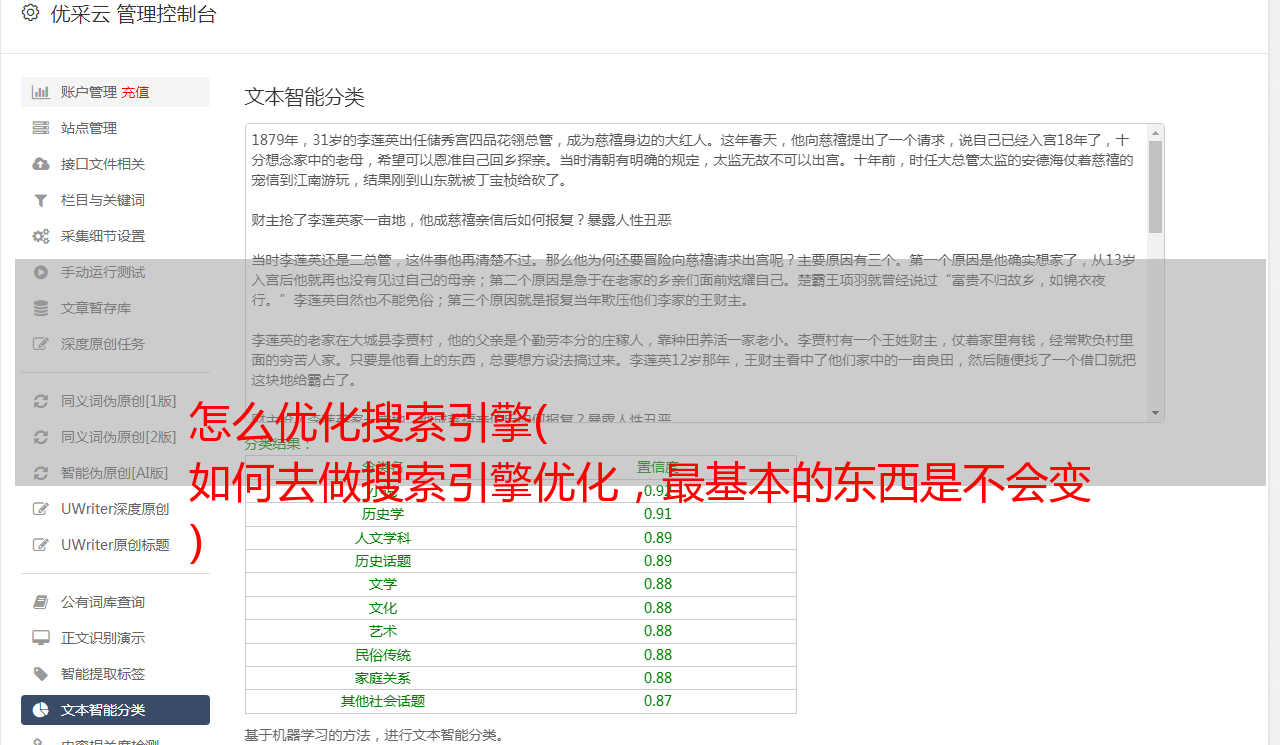1280x745 pixels.
Task: Click the edit icon for UWriter深度原创
Action: (x=41, y=509)
